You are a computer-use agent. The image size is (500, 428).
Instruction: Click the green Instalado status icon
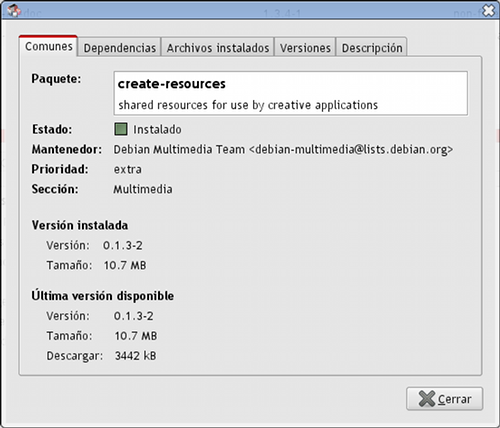(121, 129)
